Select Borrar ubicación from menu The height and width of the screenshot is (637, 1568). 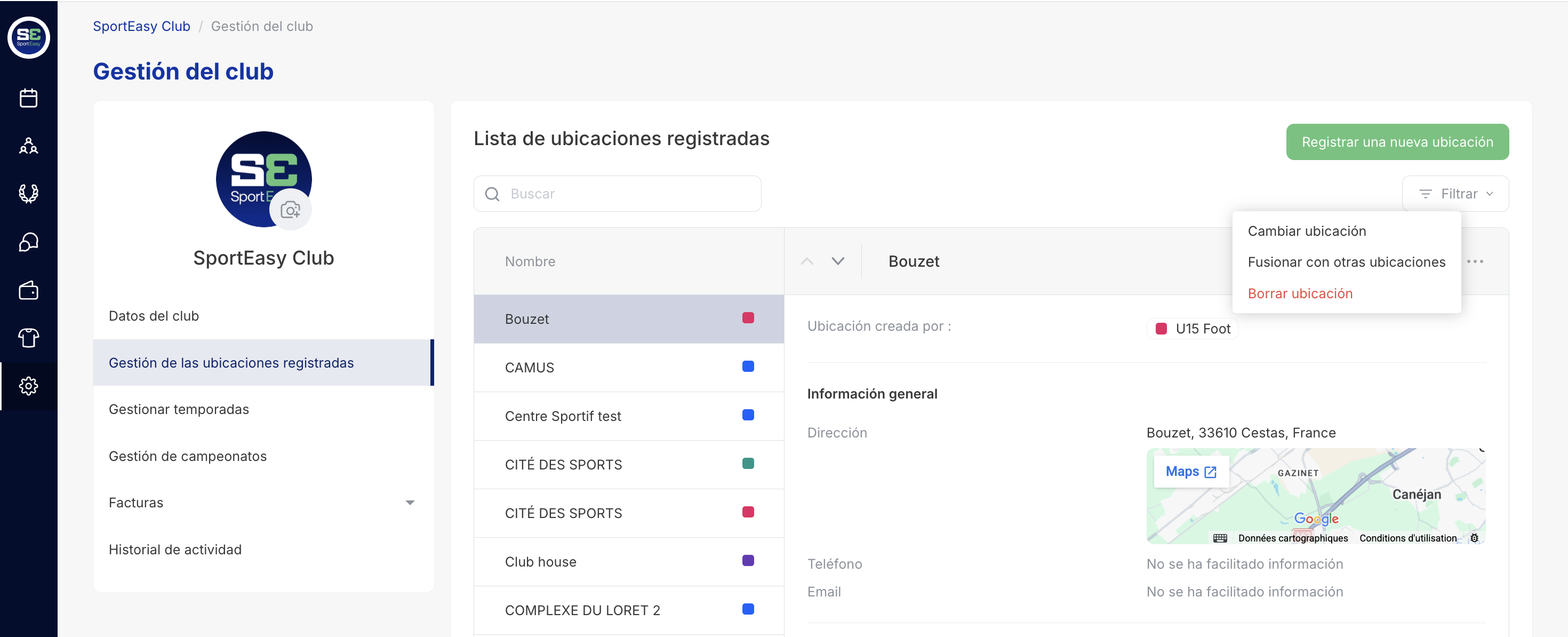1300,293
